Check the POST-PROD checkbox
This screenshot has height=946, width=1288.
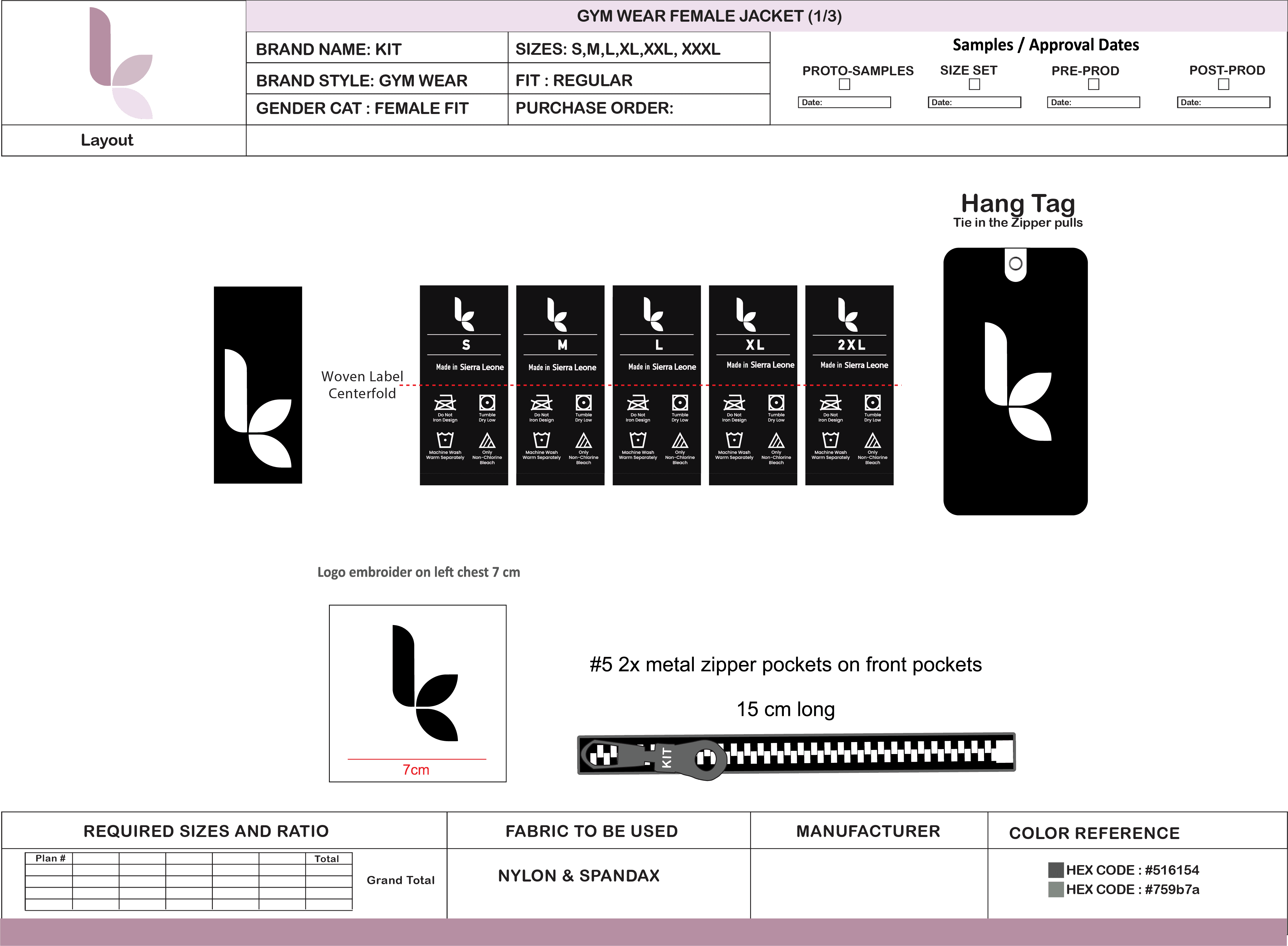pyautogui.click(x=1223, y=85)
